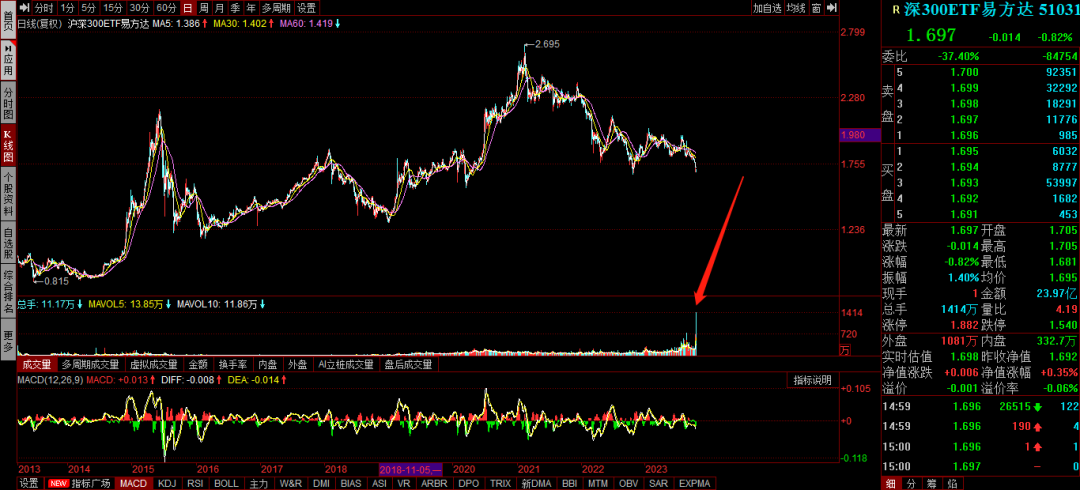Open 个股资料 in left sidebar
This screenshot has height=490, width=1080.
8,194
